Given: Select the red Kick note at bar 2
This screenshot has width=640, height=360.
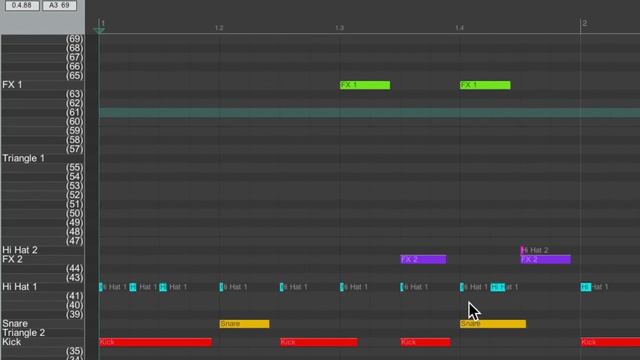Looking at the screenshot, I should (610, 342).
